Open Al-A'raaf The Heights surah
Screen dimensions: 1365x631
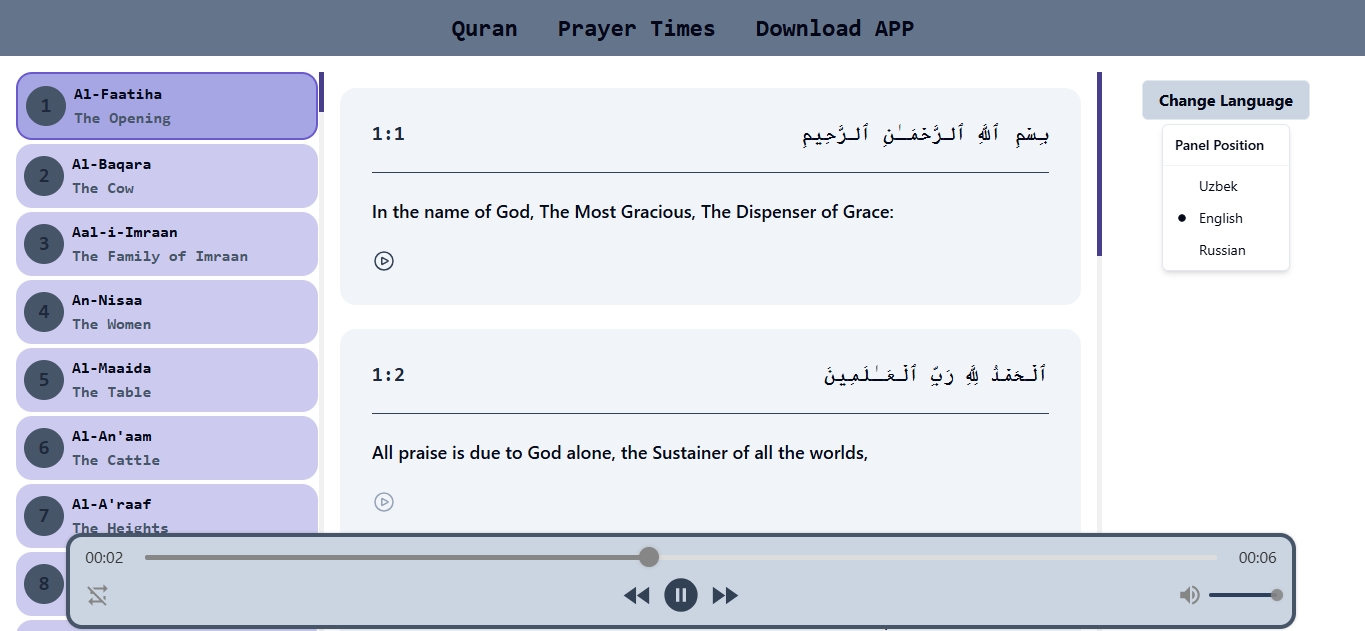167,516
